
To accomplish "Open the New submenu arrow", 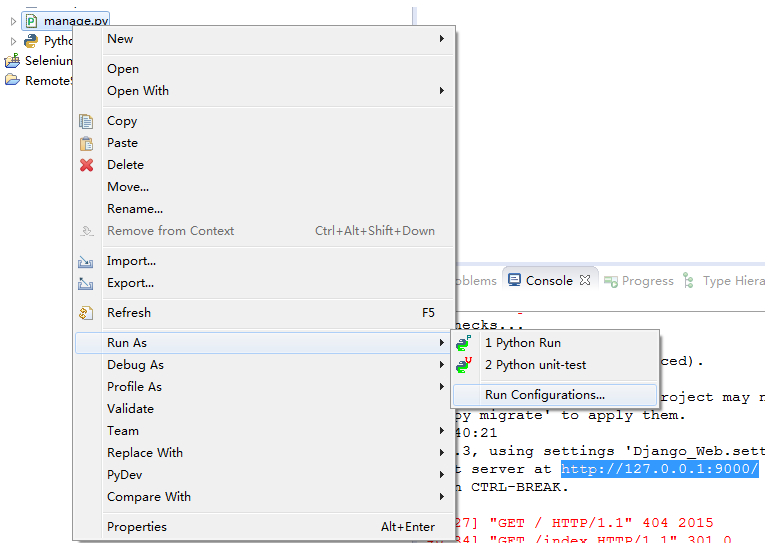I will tap(442, 38).
